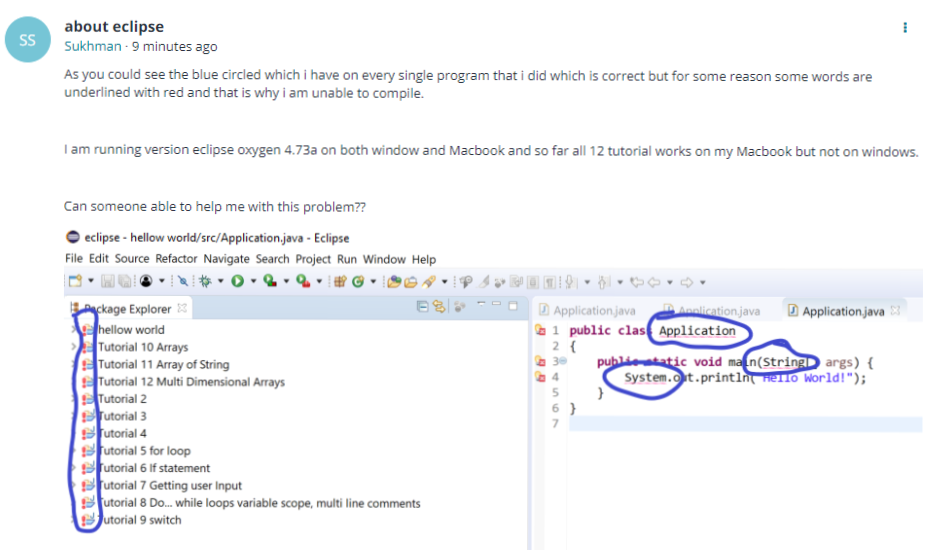This screenshot has height=550, width=939.
Task: Close the Package Explorer view tab
Action: click(182, 308)
